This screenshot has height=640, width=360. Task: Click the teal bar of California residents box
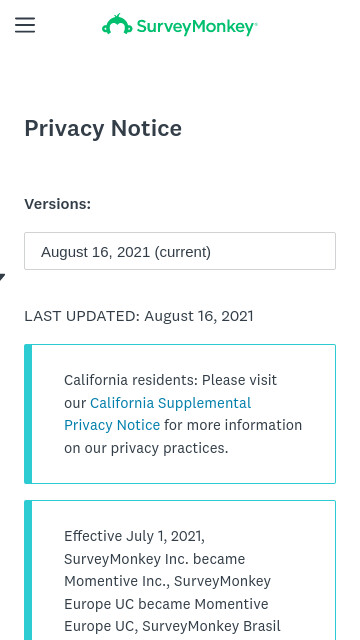tap(28, 414)
